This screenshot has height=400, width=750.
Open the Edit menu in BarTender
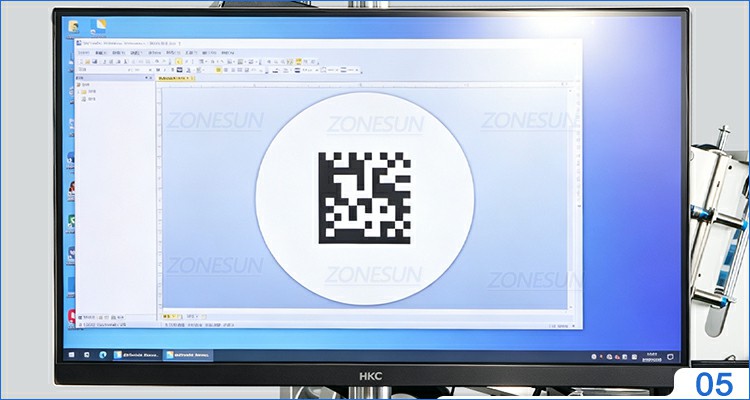pos(100,53)
